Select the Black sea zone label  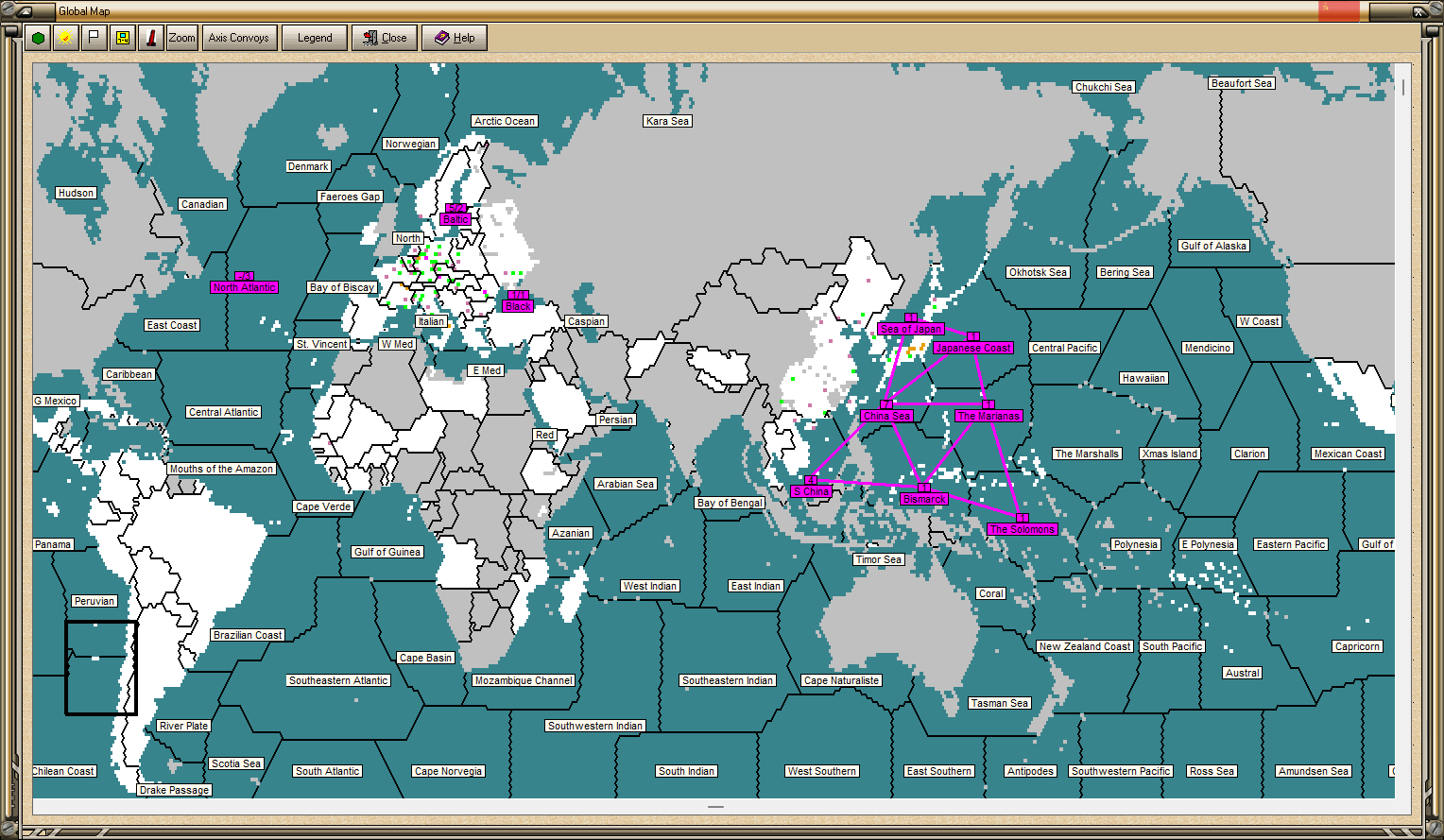[518, 306]
